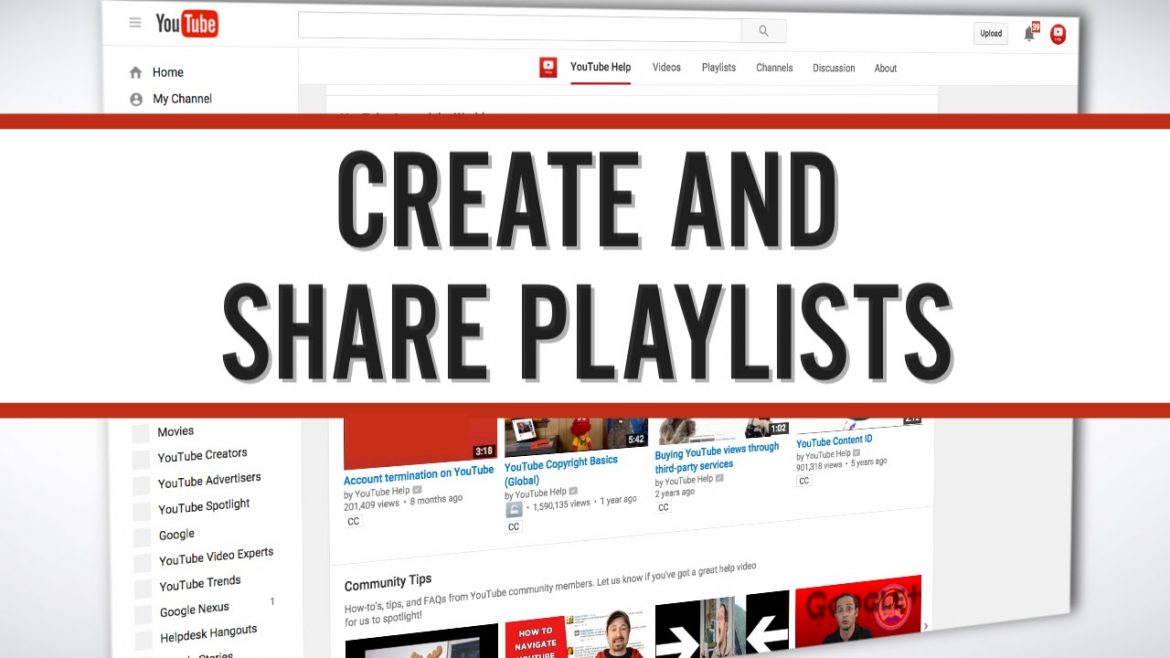Image resolution: width=1170 pixels, height=658 pixels.
Task: Click the Upload button
Action: [x=991, y=34]
